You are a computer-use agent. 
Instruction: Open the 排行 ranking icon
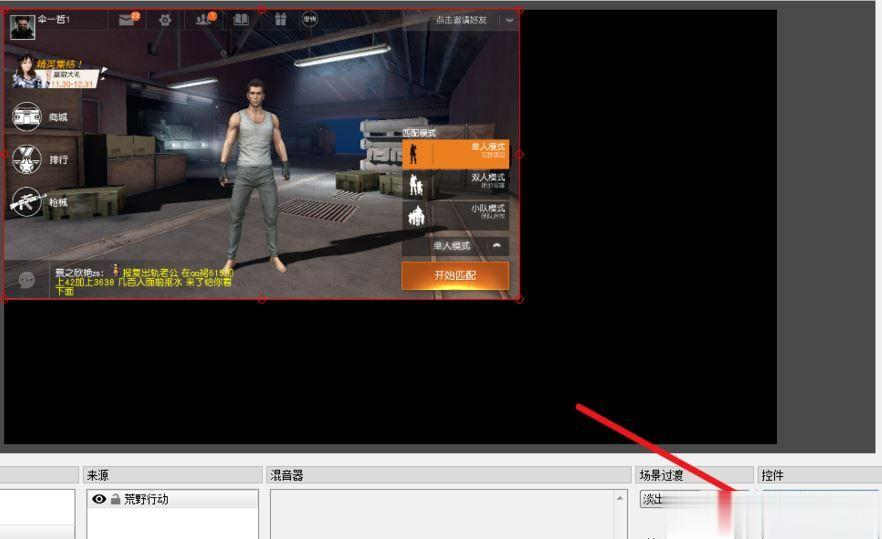[27, 160]
